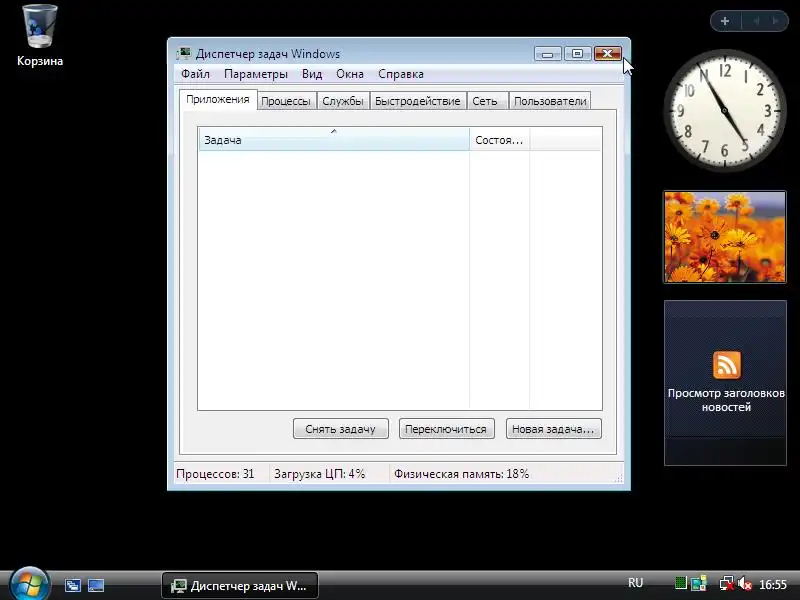
Task: Click the orange flowers slideshow gadget
Action: [x=724, y=237]
